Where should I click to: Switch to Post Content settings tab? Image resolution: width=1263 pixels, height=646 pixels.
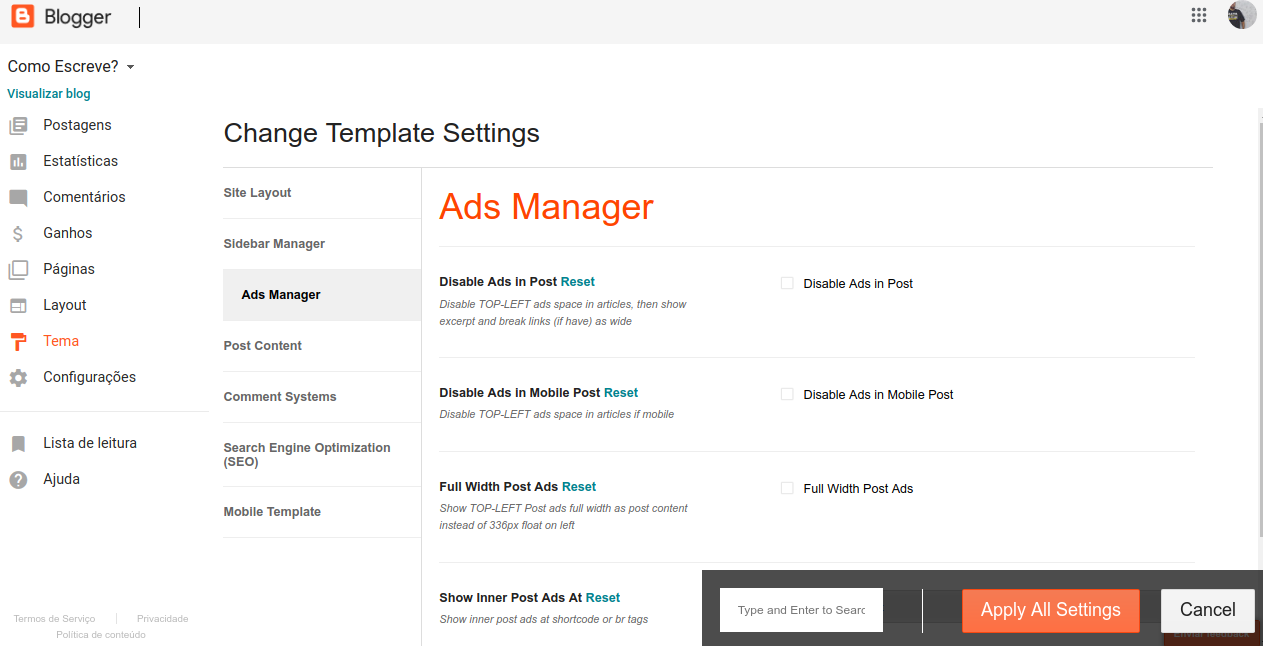tap(263, 346)
